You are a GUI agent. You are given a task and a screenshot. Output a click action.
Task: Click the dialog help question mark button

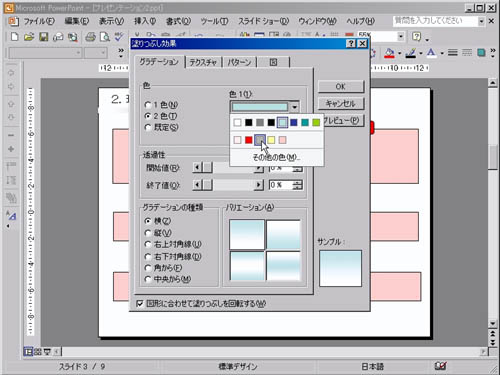[350, 44]
